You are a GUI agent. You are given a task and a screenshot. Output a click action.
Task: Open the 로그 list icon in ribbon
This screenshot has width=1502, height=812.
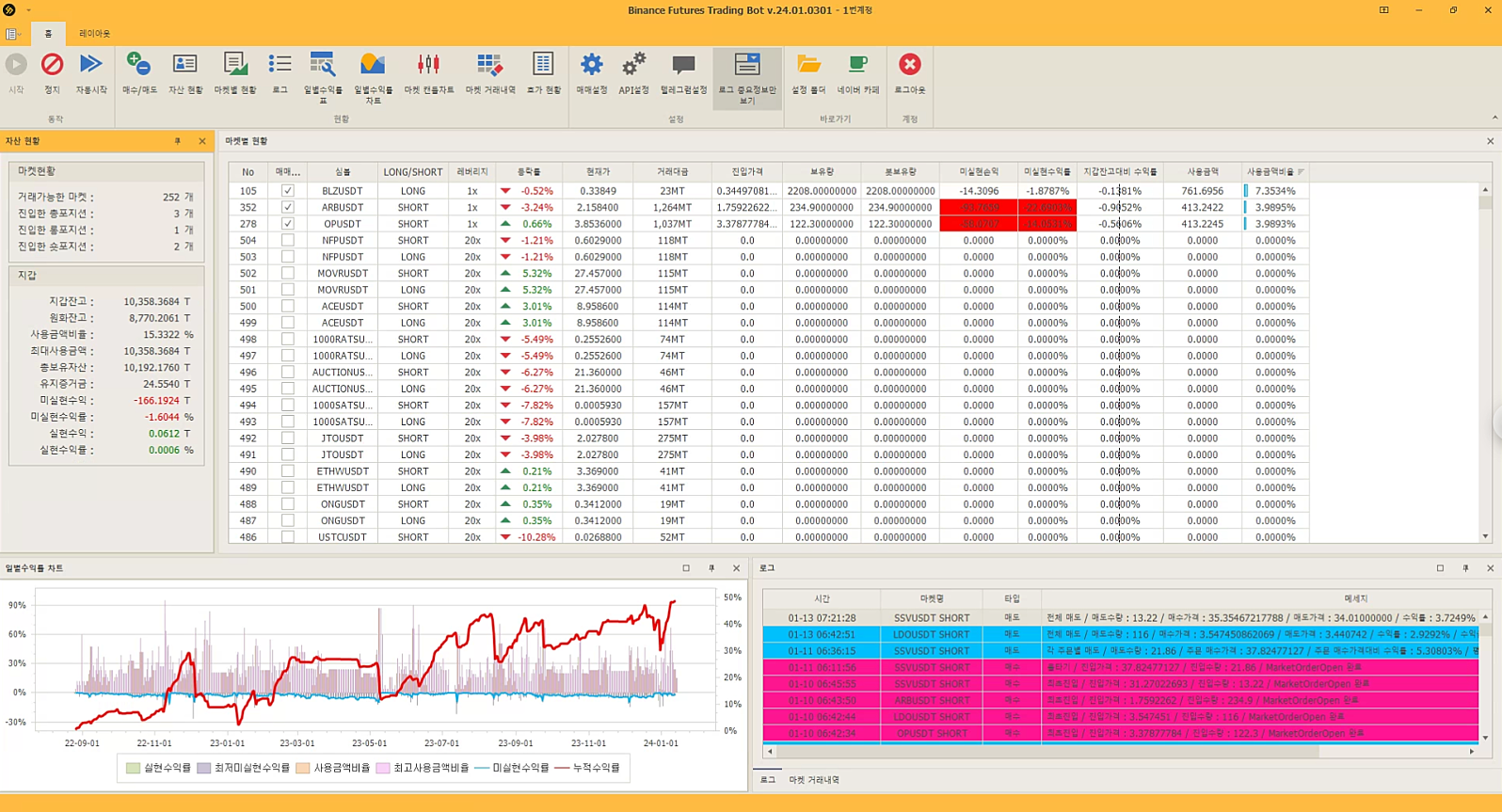tap(280, 64)
